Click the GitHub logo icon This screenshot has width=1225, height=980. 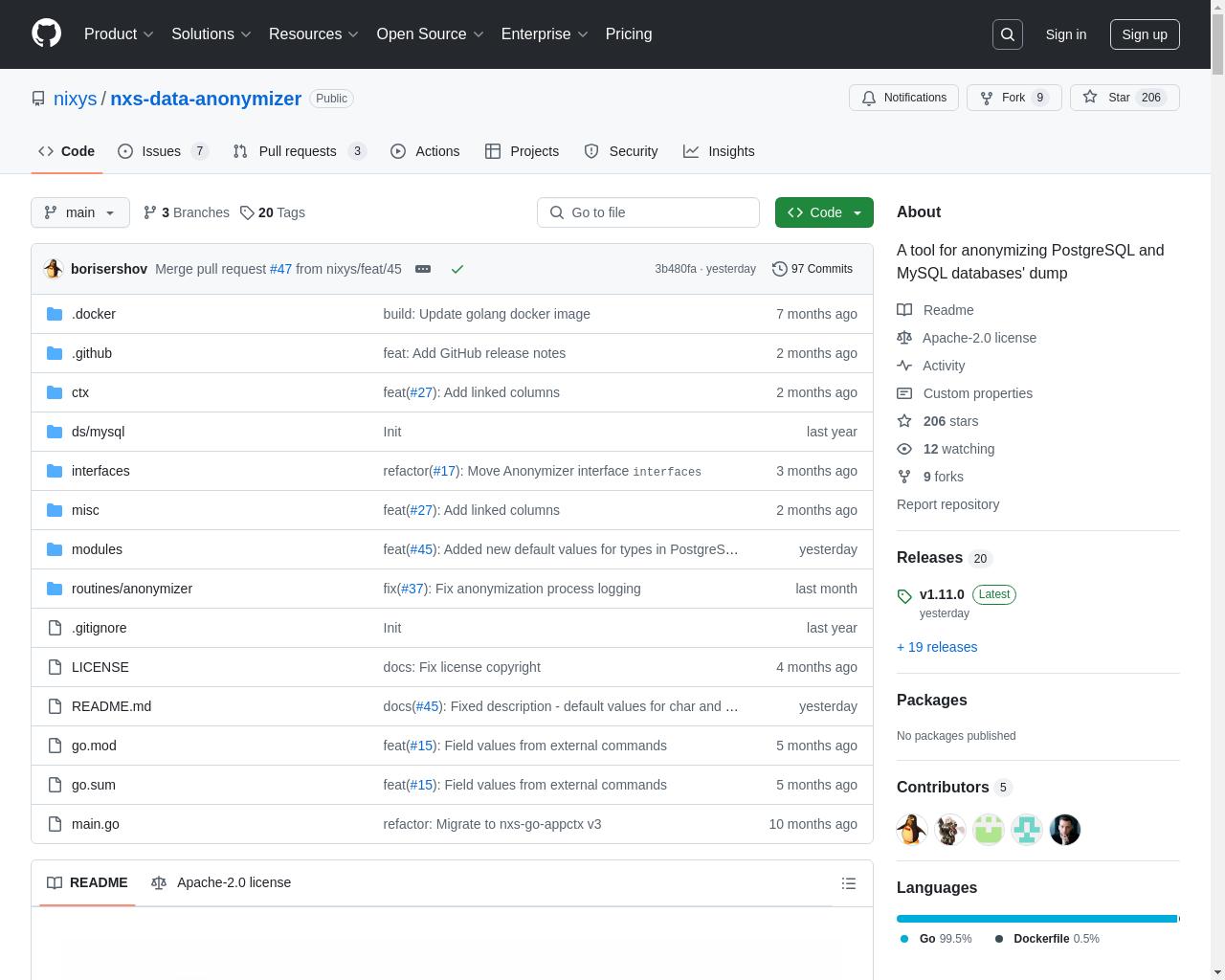click(x=46, y=33)
